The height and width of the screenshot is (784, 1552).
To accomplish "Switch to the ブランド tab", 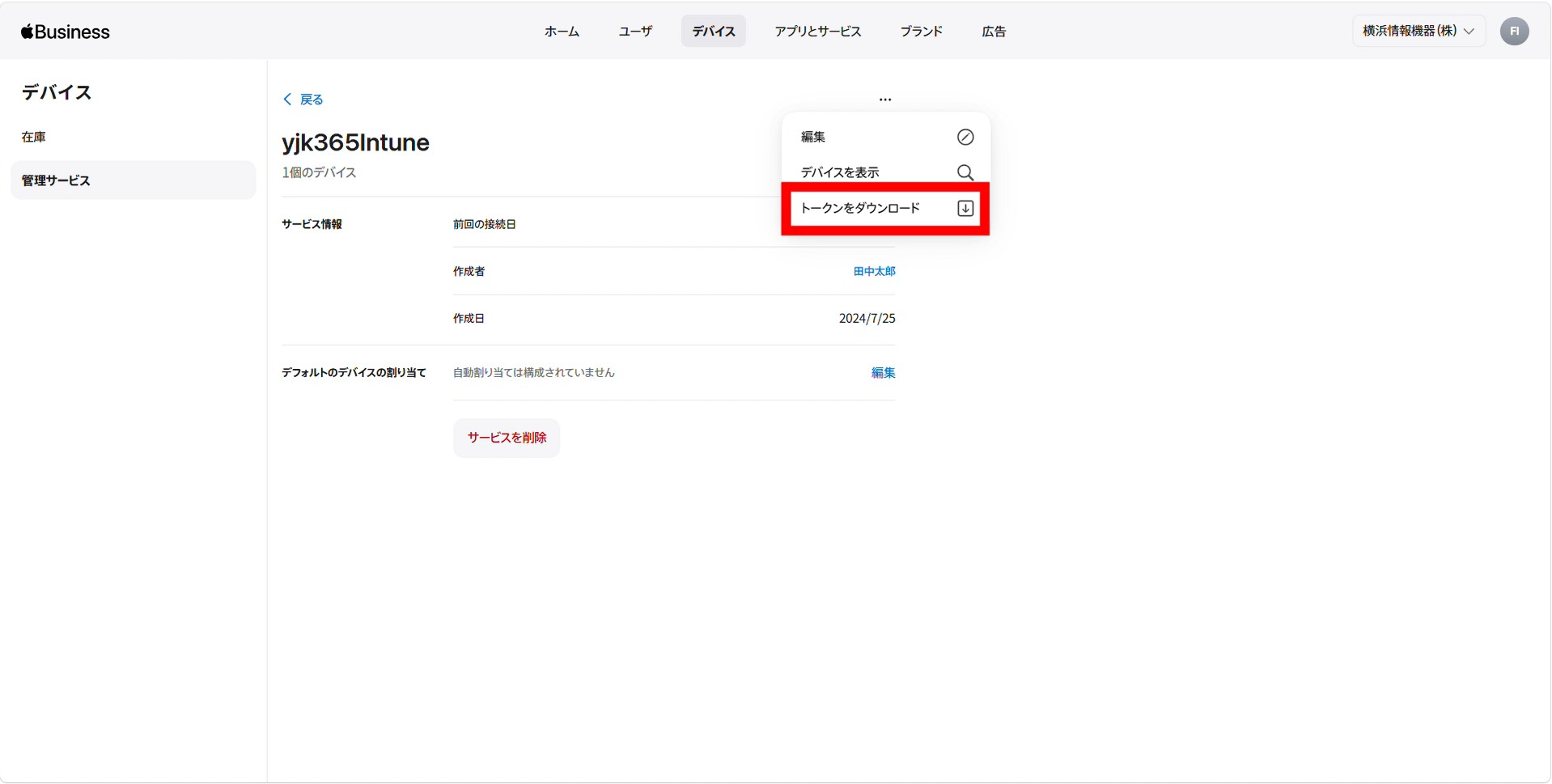I will [x=922, y=32].
